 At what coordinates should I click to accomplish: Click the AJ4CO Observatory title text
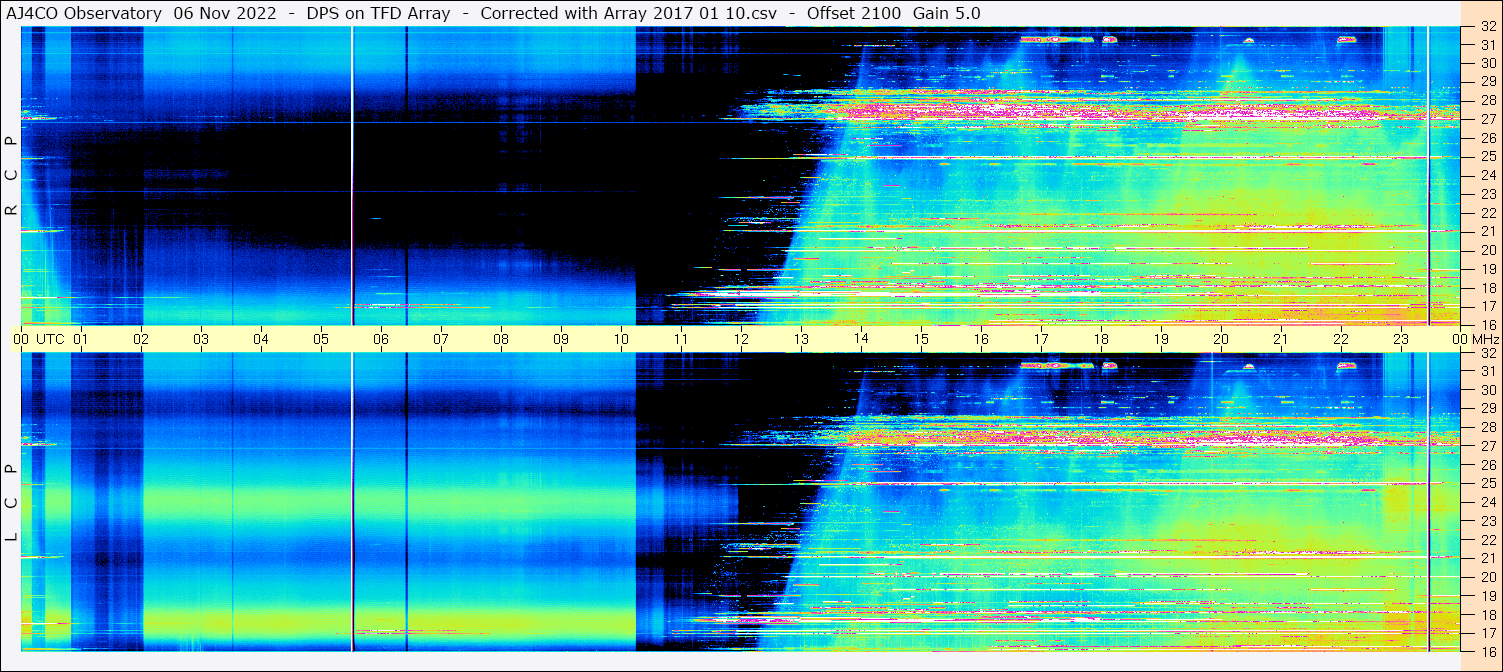click(84, 13)
